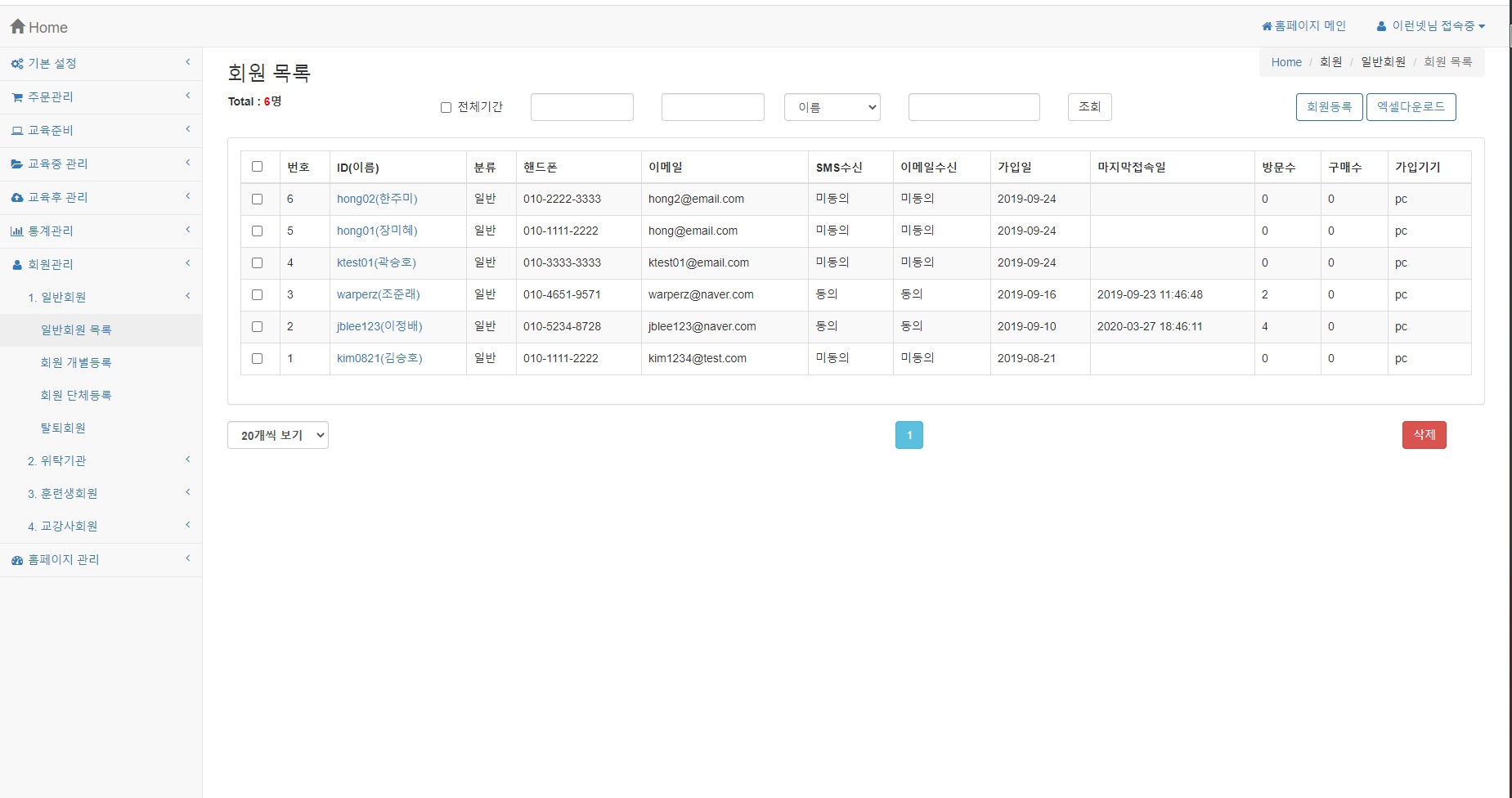Click the user icon next to 이런넷님 접속중
Screen dimensions: 1512x798
[1381, 26]
